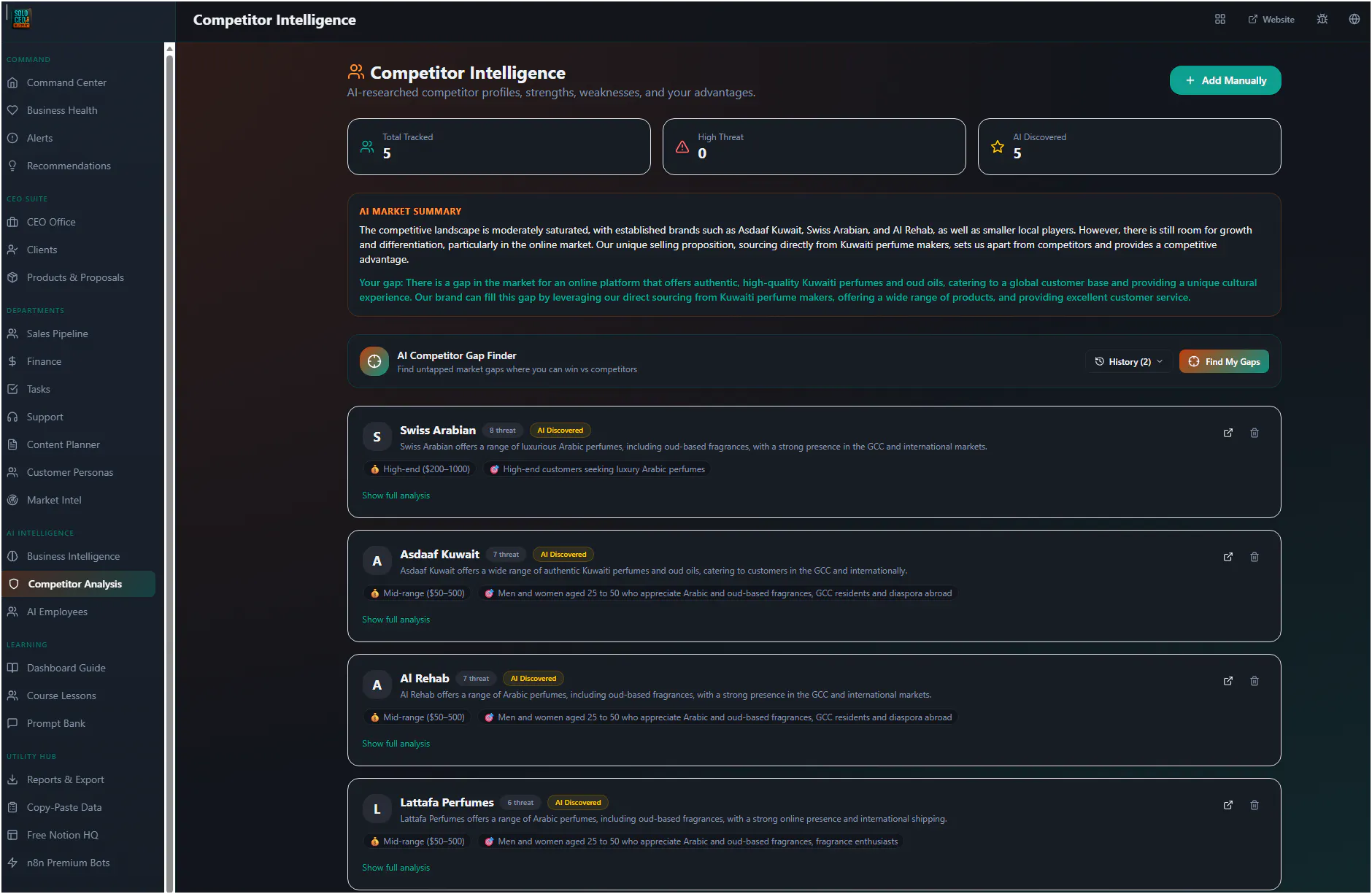
Task: Click the Solo CEO logo
Action: (x=22, y=18)
